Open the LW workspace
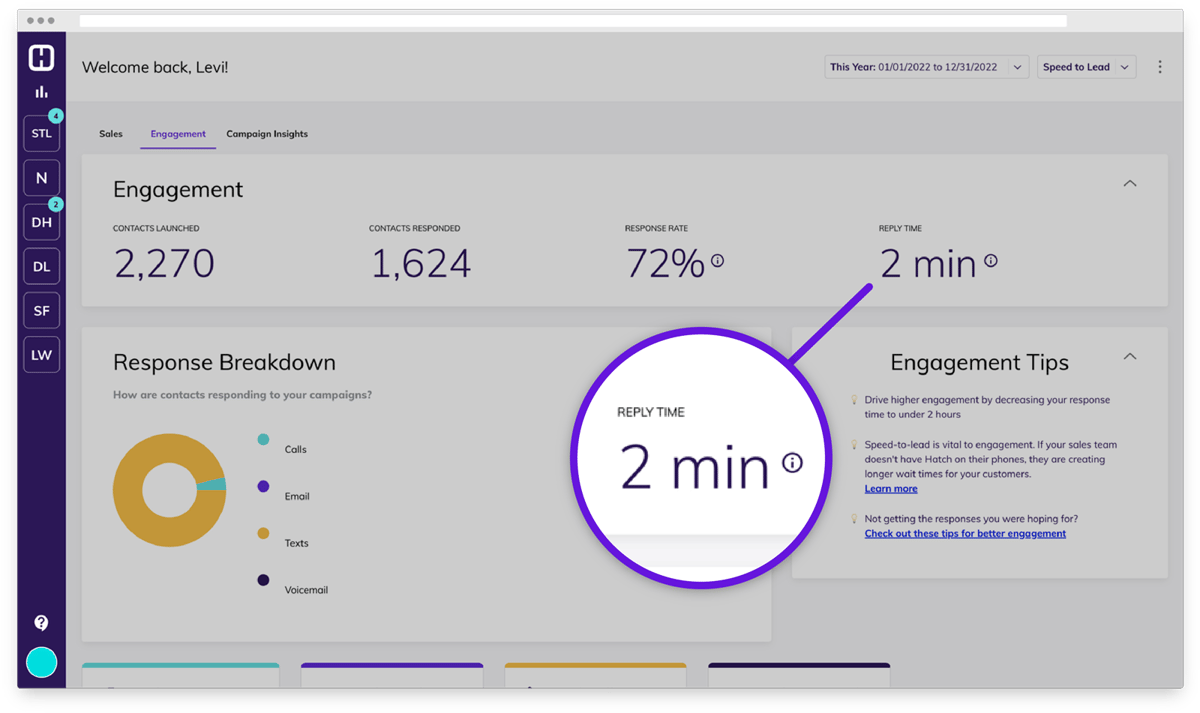This screenshot has width=1200, height=713. coord(41,355)
